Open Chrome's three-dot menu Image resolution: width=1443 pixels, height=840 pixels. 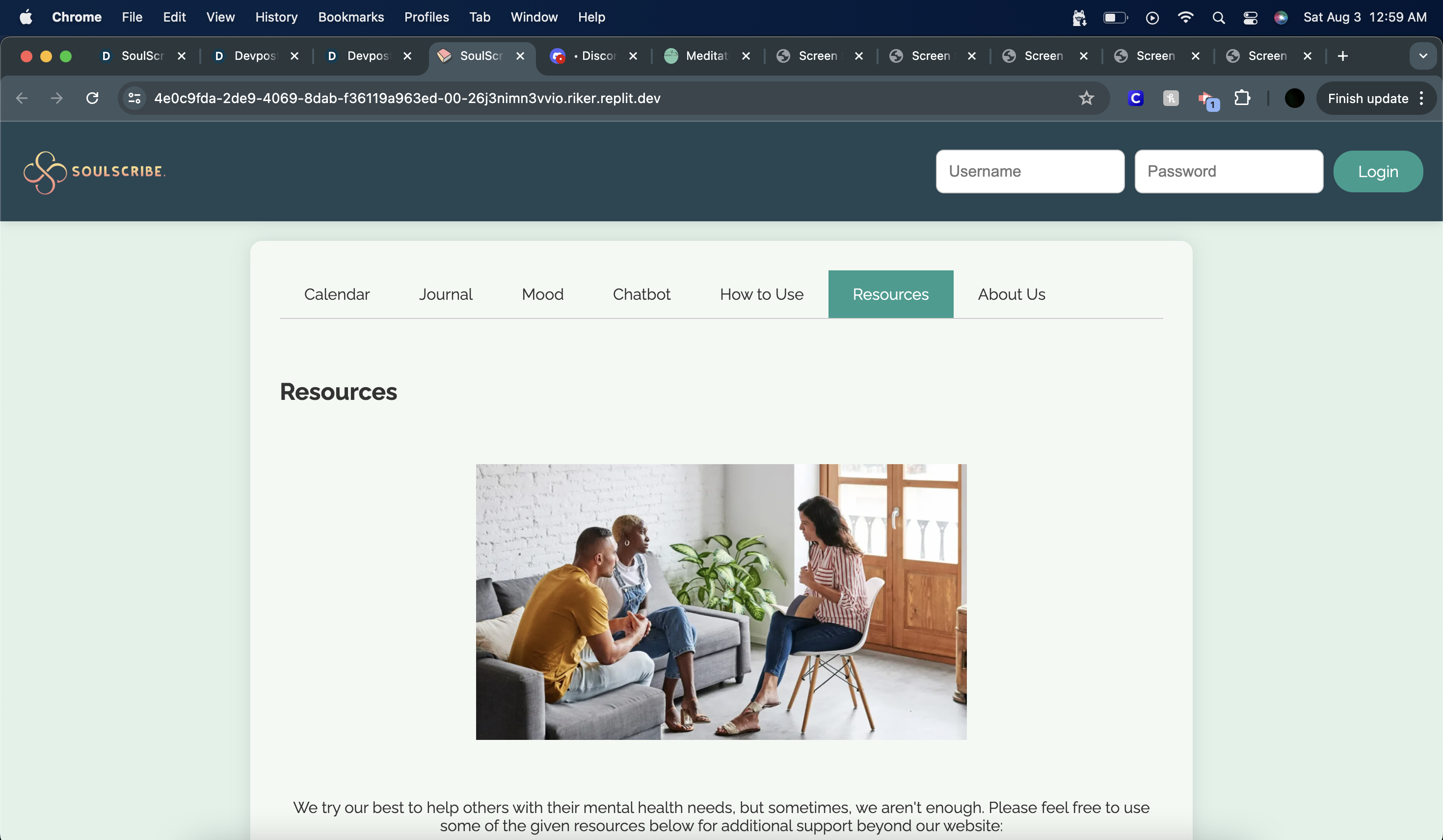pos(1421,99)
